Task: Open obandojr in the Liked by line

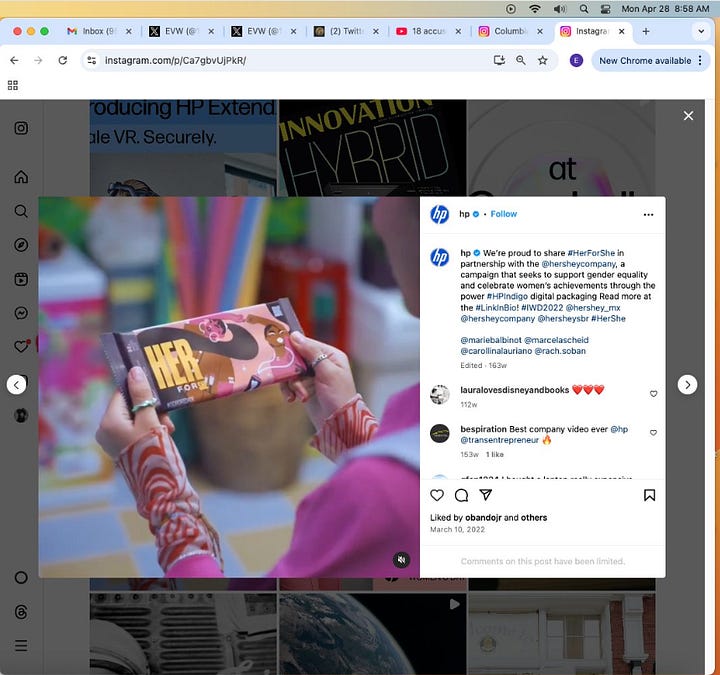Action: (x=483, y=518)
